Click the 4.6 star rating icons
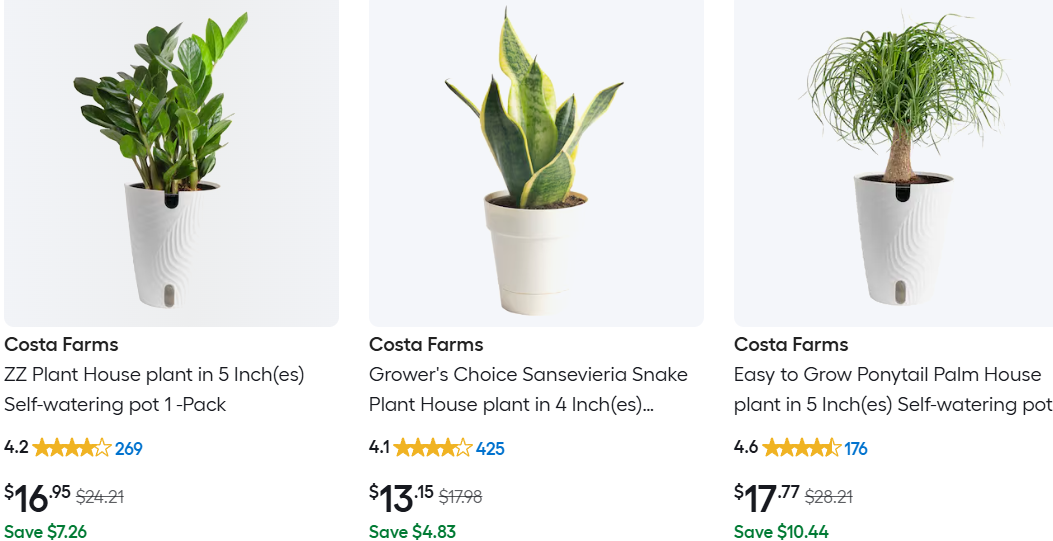Viewport: 1053px width, 541px height. [x=802, y=448]
